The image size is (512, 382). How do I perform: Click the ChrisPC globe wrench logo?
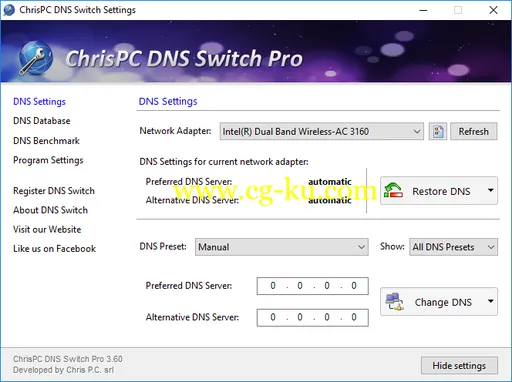coord(35,58)
